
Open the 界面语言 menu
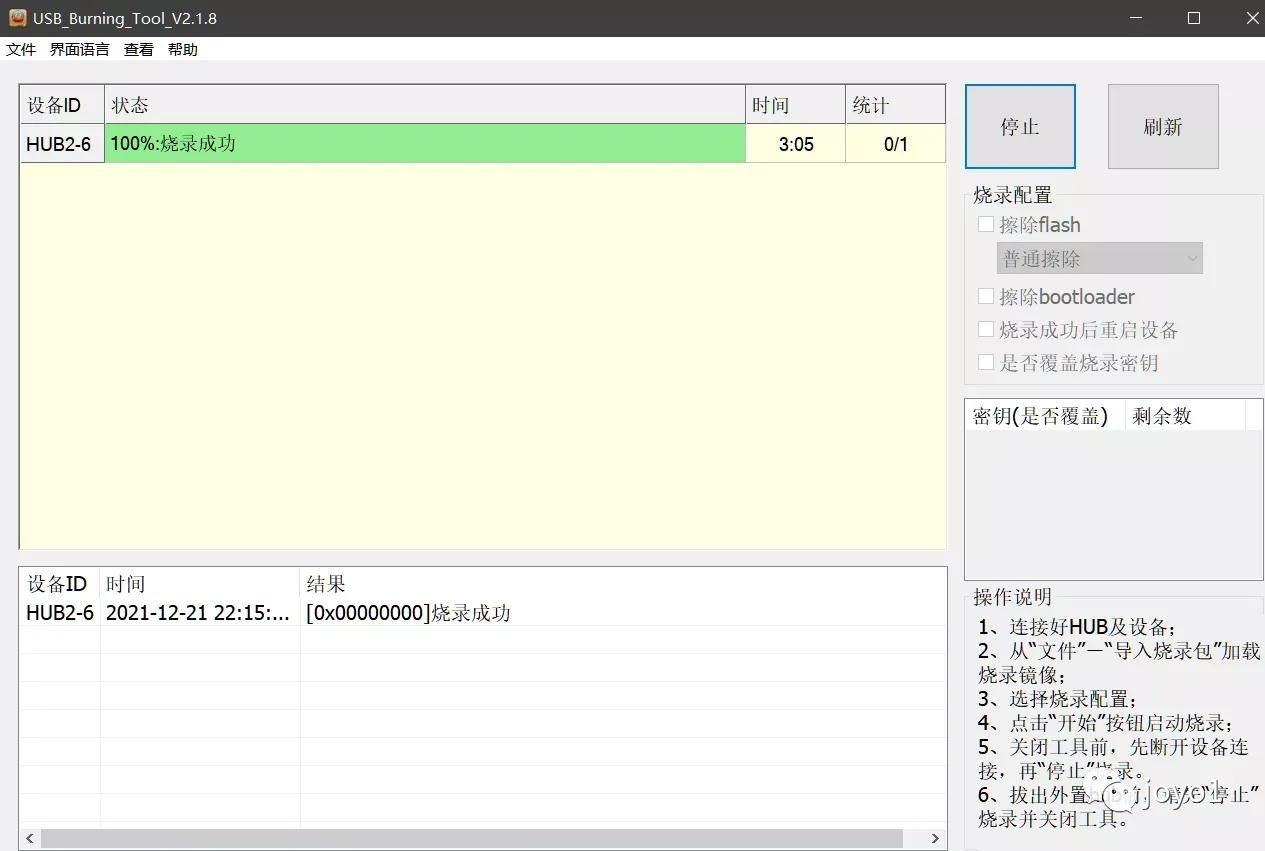point(80,49)
